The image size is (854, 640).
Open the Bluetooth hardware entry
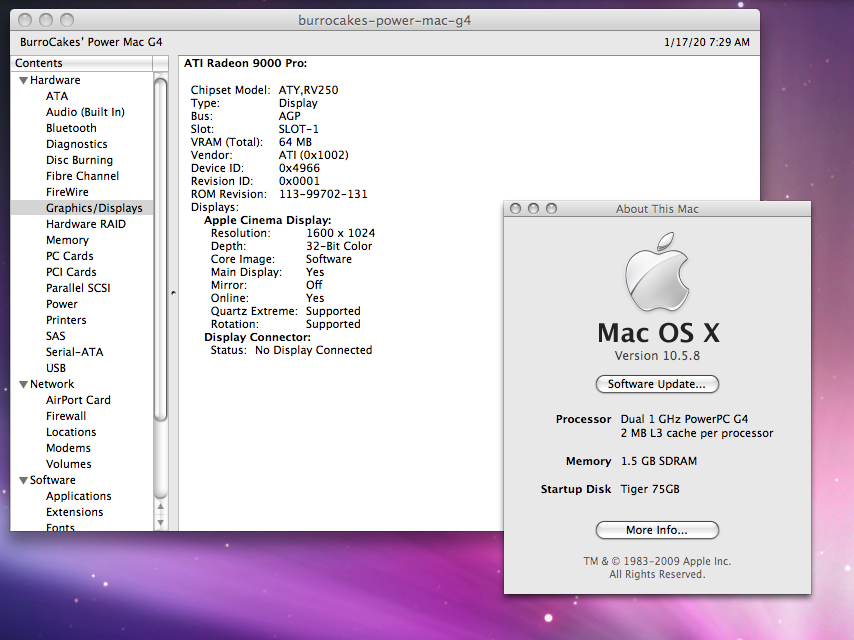tap(71, 128)
